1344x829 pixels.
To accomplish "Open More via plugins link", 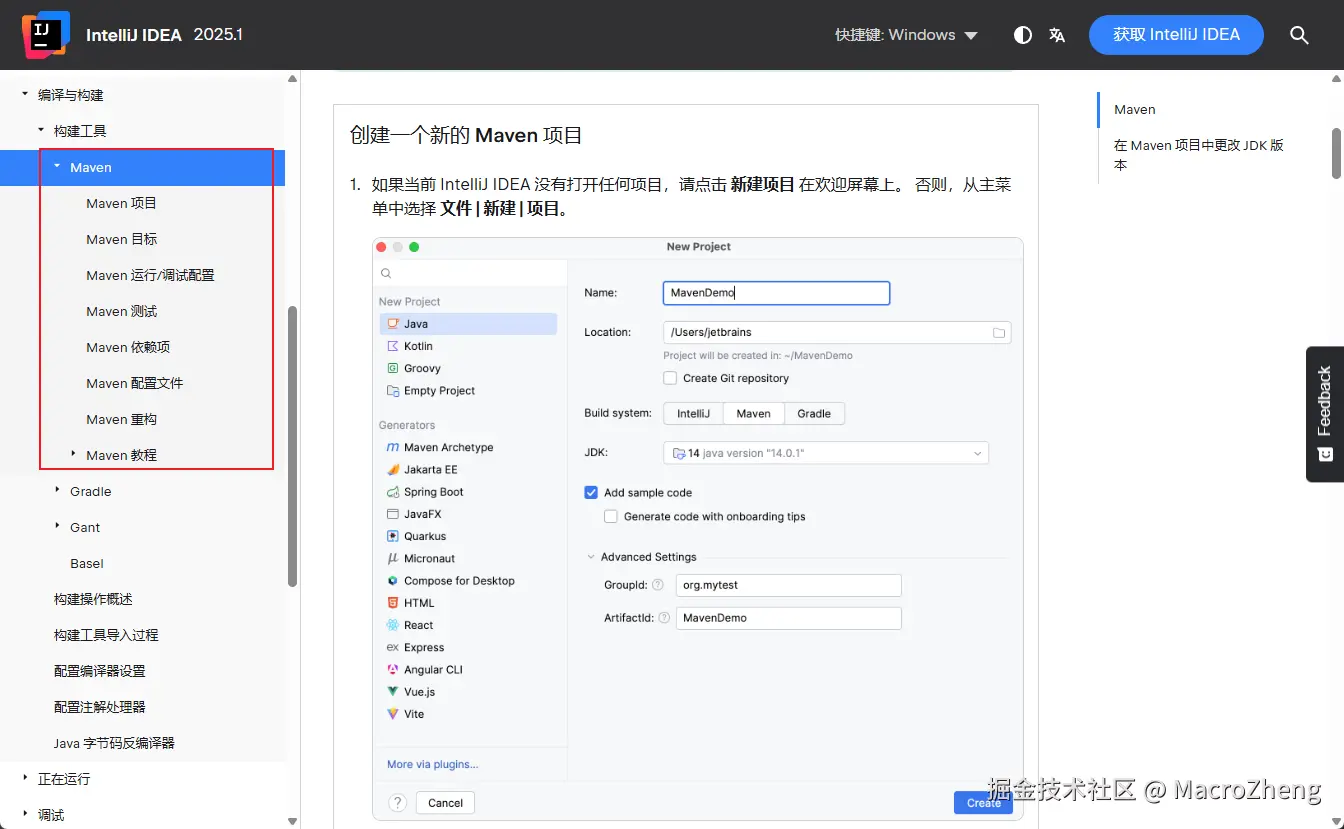I will click(x=433, y=764).
